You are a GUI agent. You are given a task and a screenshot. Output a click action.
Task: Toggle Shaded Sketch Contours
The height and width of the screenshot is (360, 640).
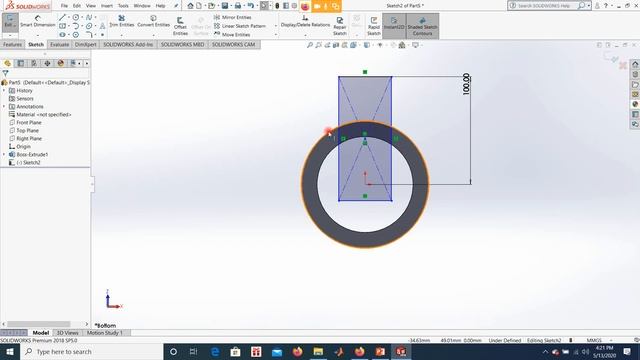422,26
